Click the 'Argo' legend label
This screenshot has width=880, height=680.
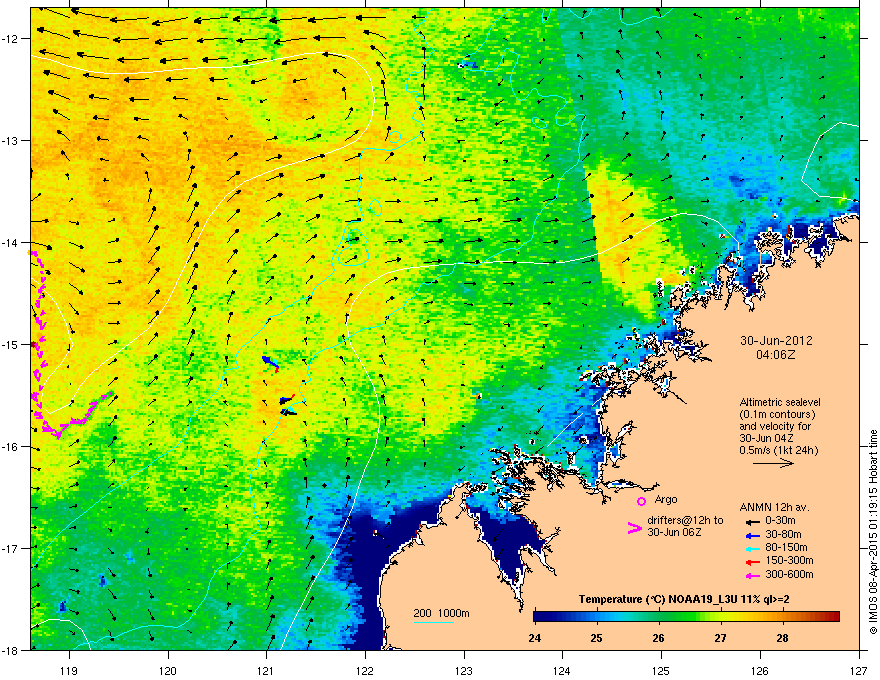(666, 499)
